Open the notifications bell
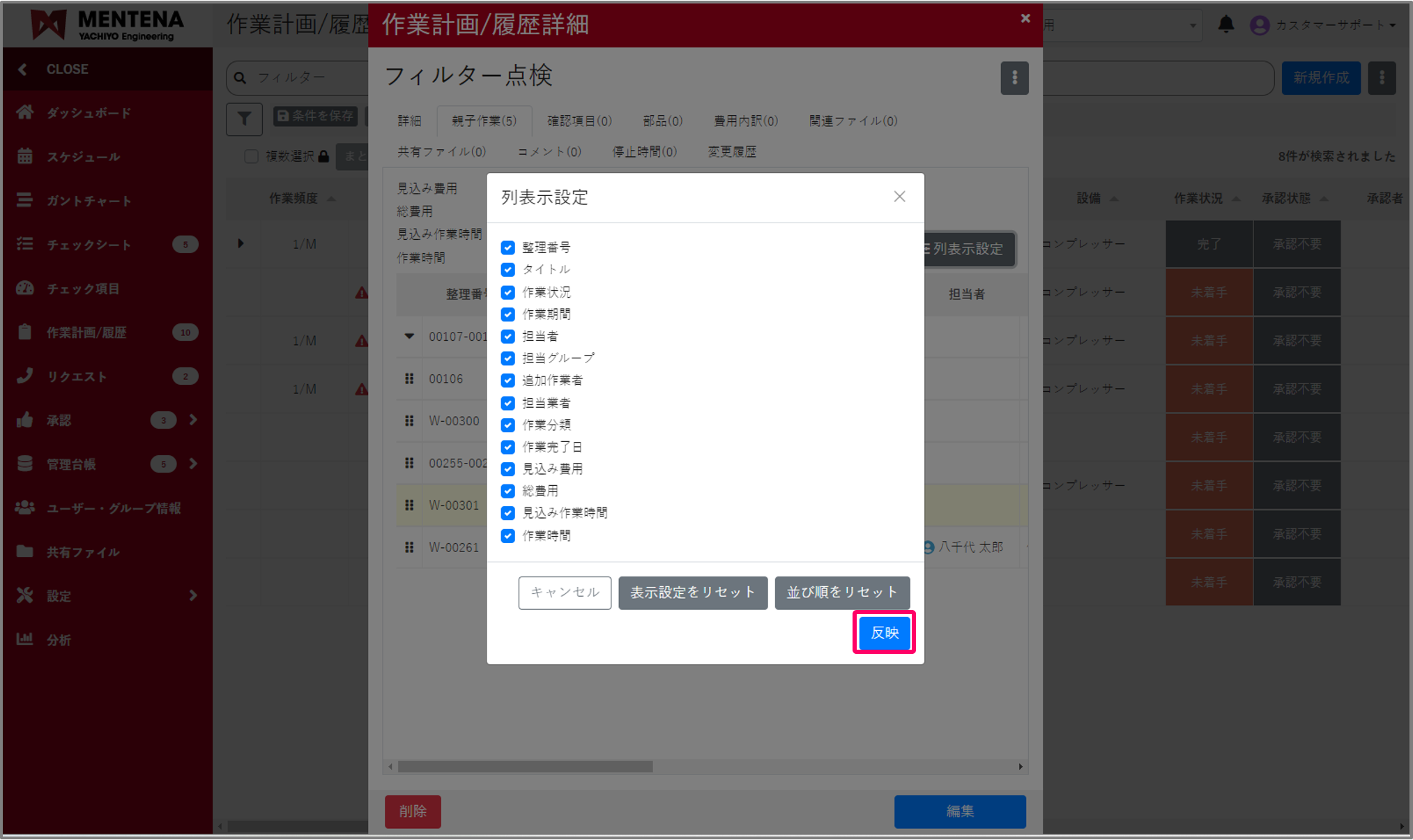Viewport: 1413px width, 840px height. pos(1225,23)
